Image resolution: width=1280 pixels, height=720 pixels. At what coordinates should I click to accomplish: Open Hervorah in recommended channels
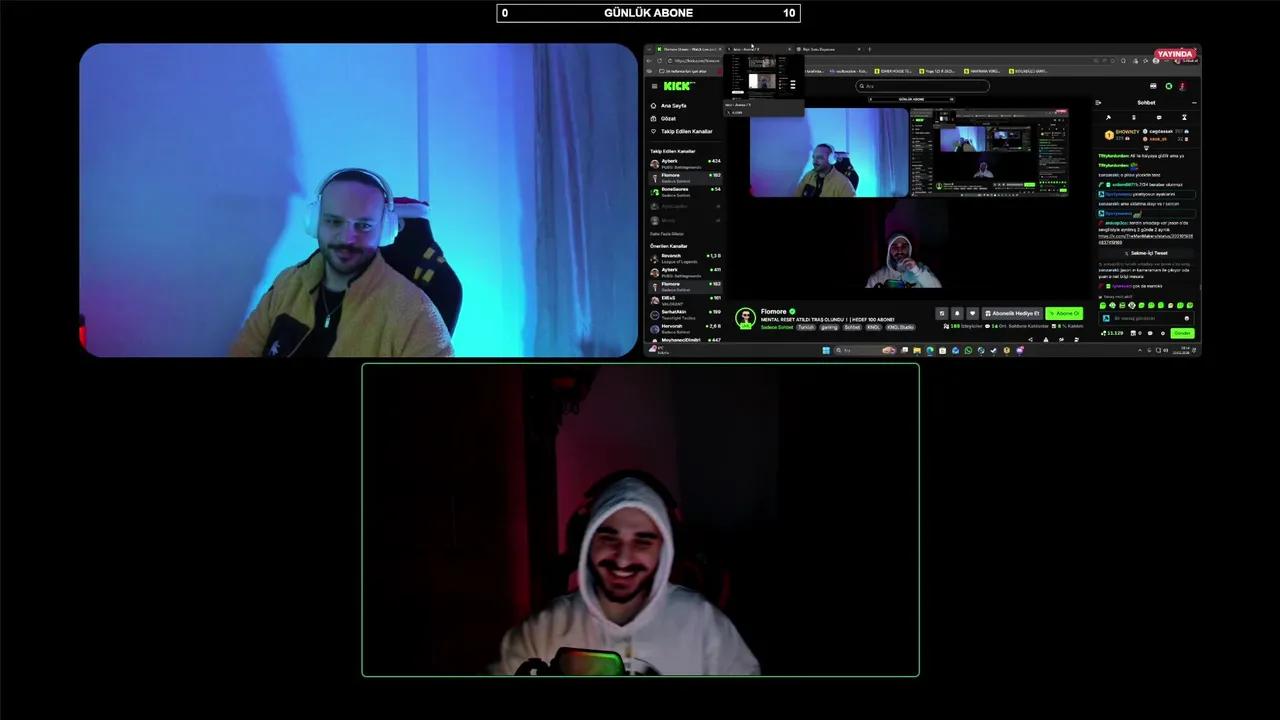pyautogui.click(x=684, y=329)
